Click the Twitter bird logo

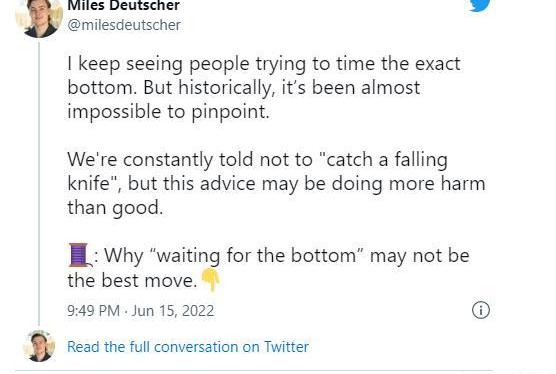[480, 5]
